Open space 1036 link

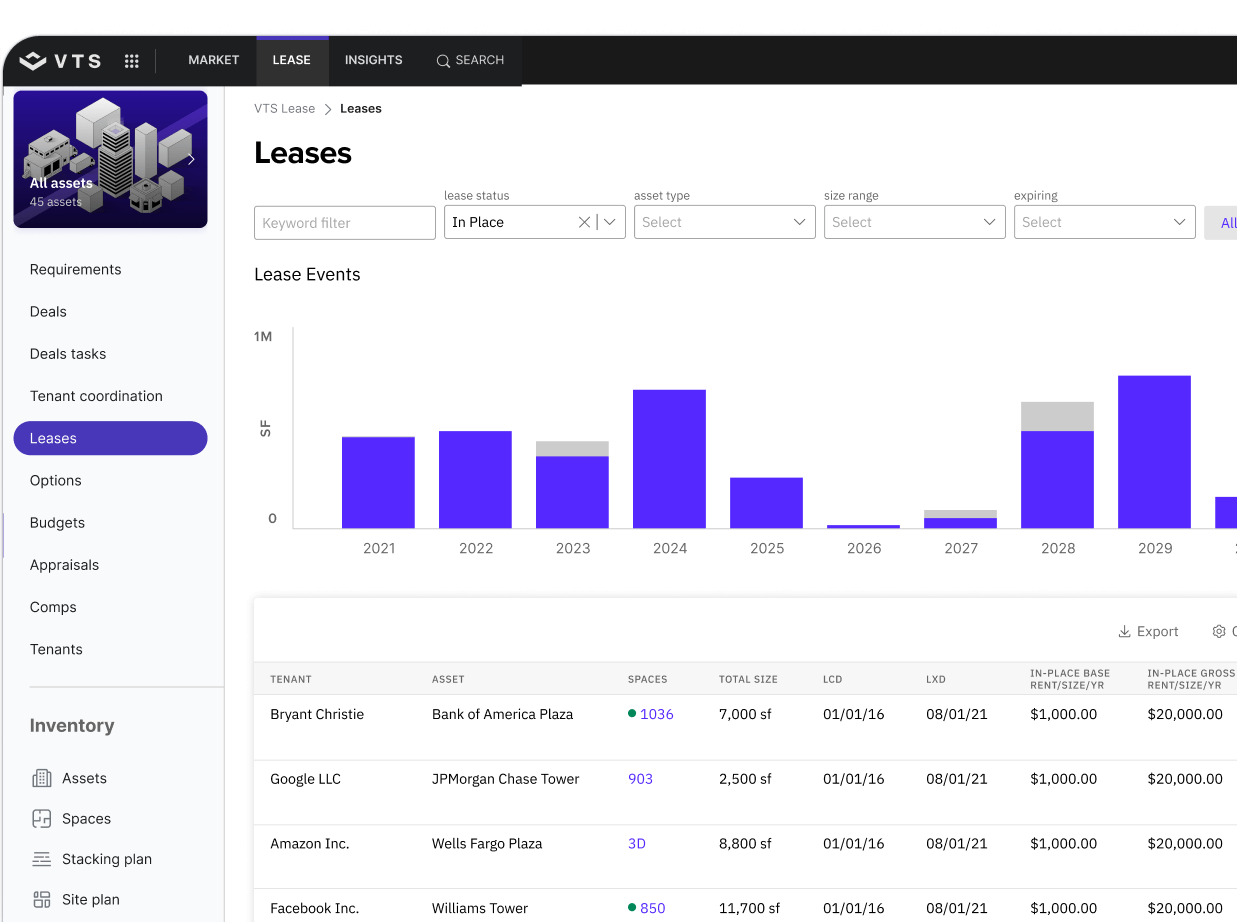[657, 714]
